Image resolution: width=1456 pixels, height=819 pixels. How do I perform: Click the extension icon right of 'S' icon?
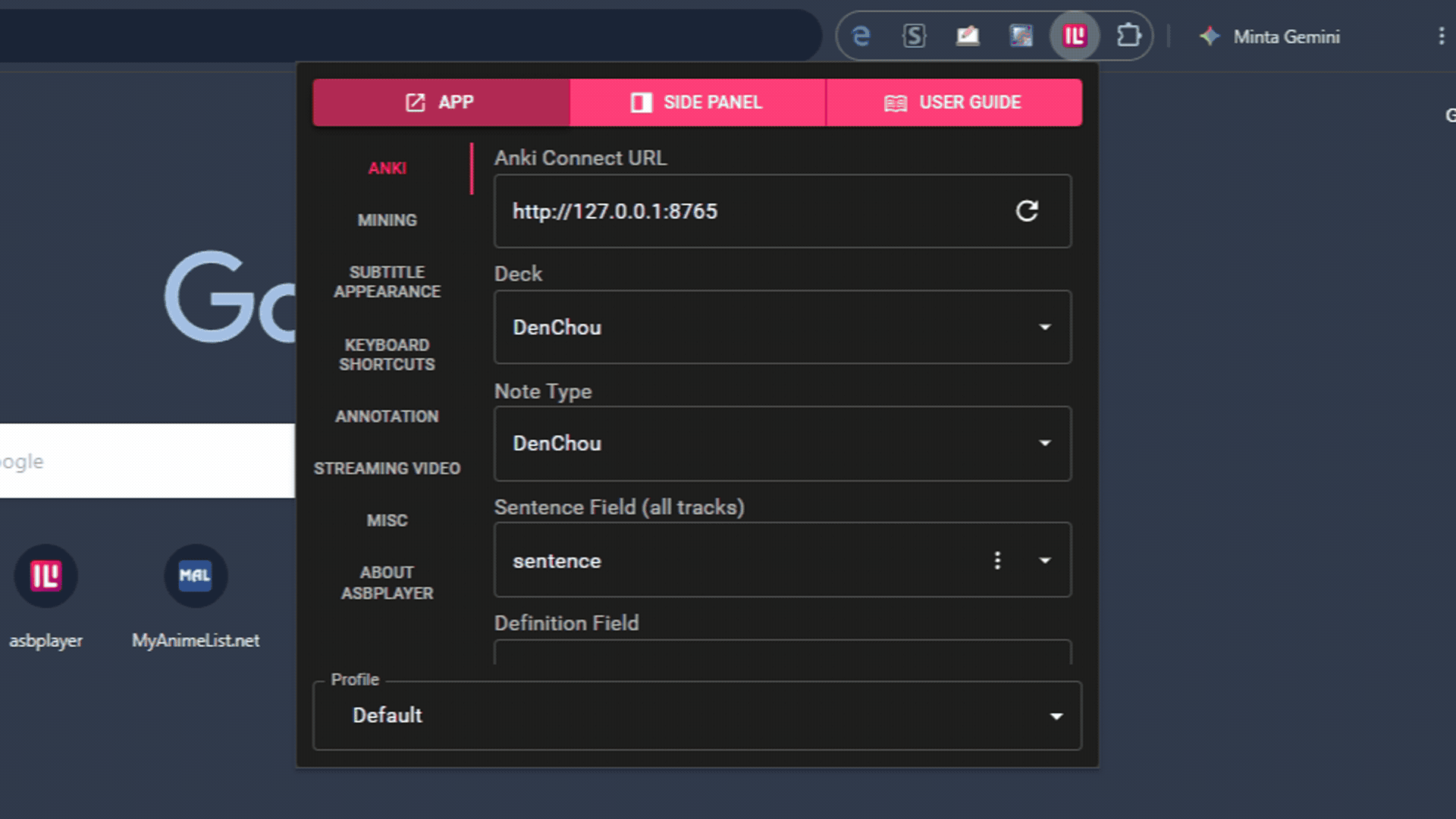[968, 36]
